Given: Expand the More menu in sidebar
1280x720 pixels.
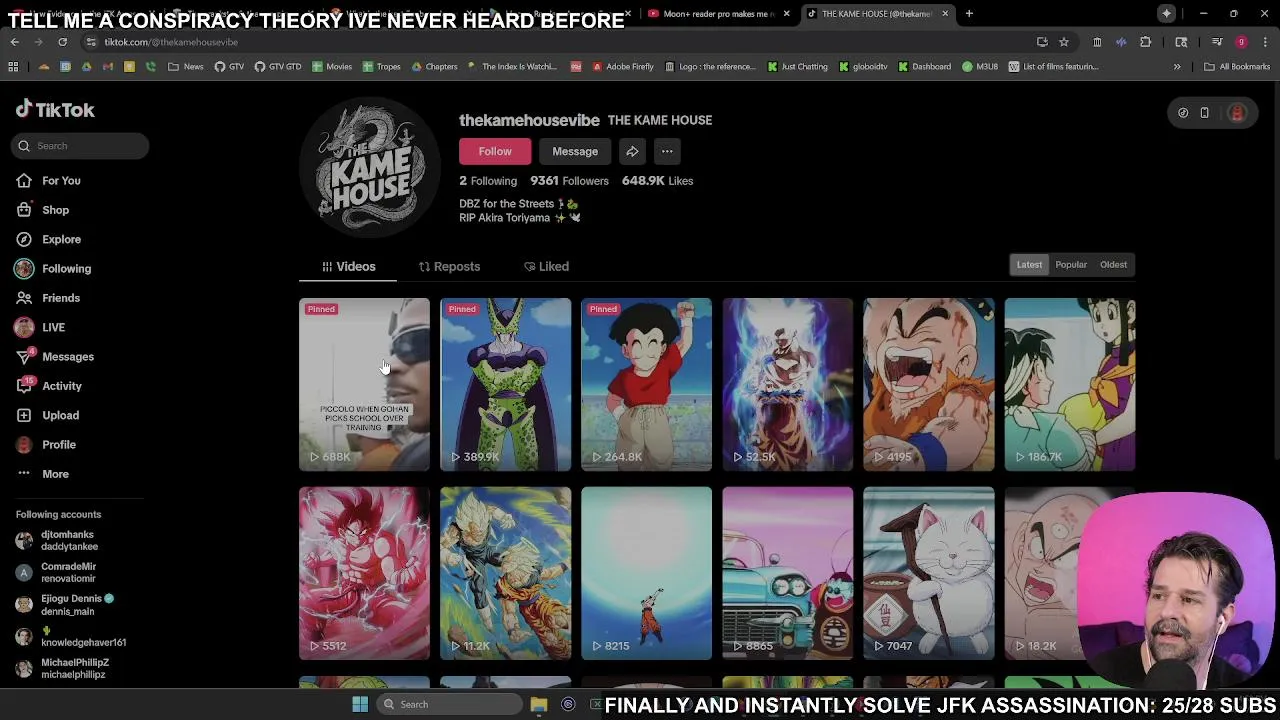Looking at the screenshot, I should (55, 474).
